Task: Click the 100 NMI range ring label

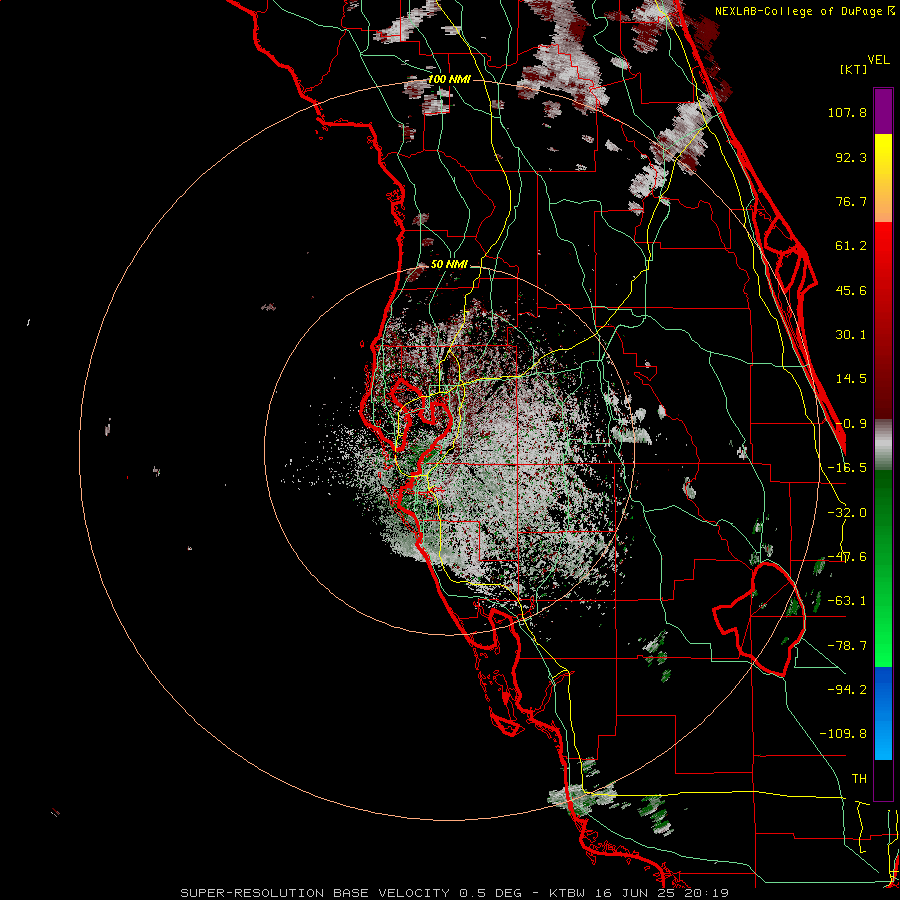Action: [x=449, y=79]
